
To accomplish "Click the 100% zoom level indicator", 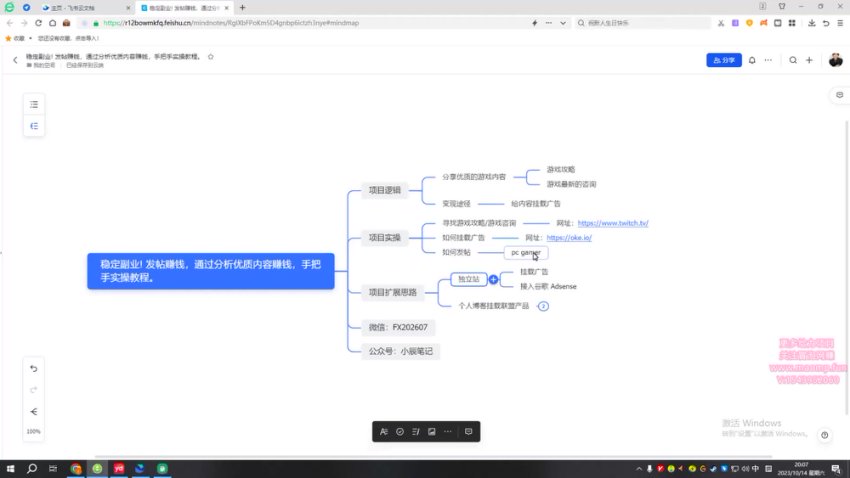I will (33, 431).
